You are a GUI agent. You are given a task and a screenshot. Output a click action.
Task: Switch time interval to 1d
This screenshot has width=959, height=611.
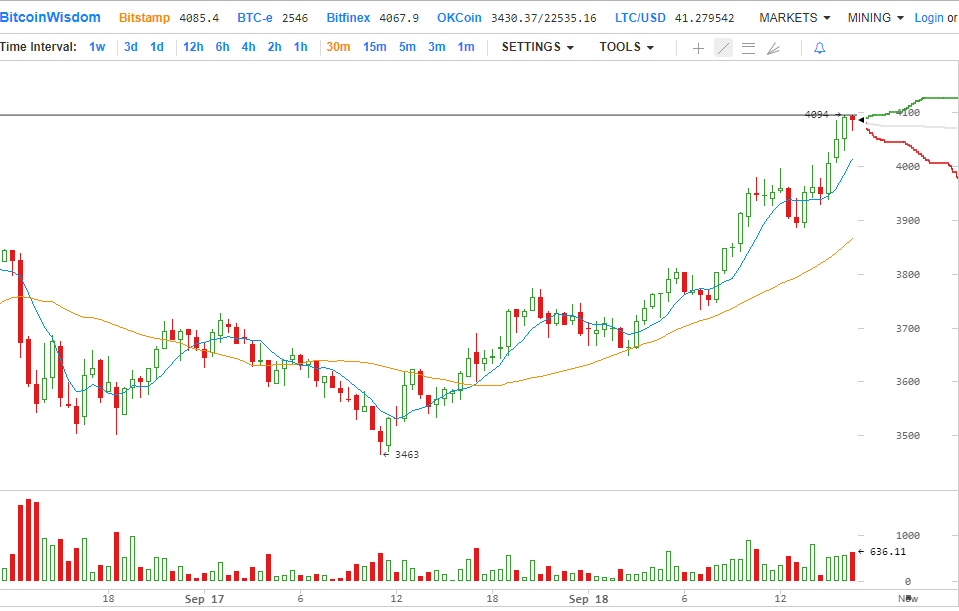tap(157, 47)
